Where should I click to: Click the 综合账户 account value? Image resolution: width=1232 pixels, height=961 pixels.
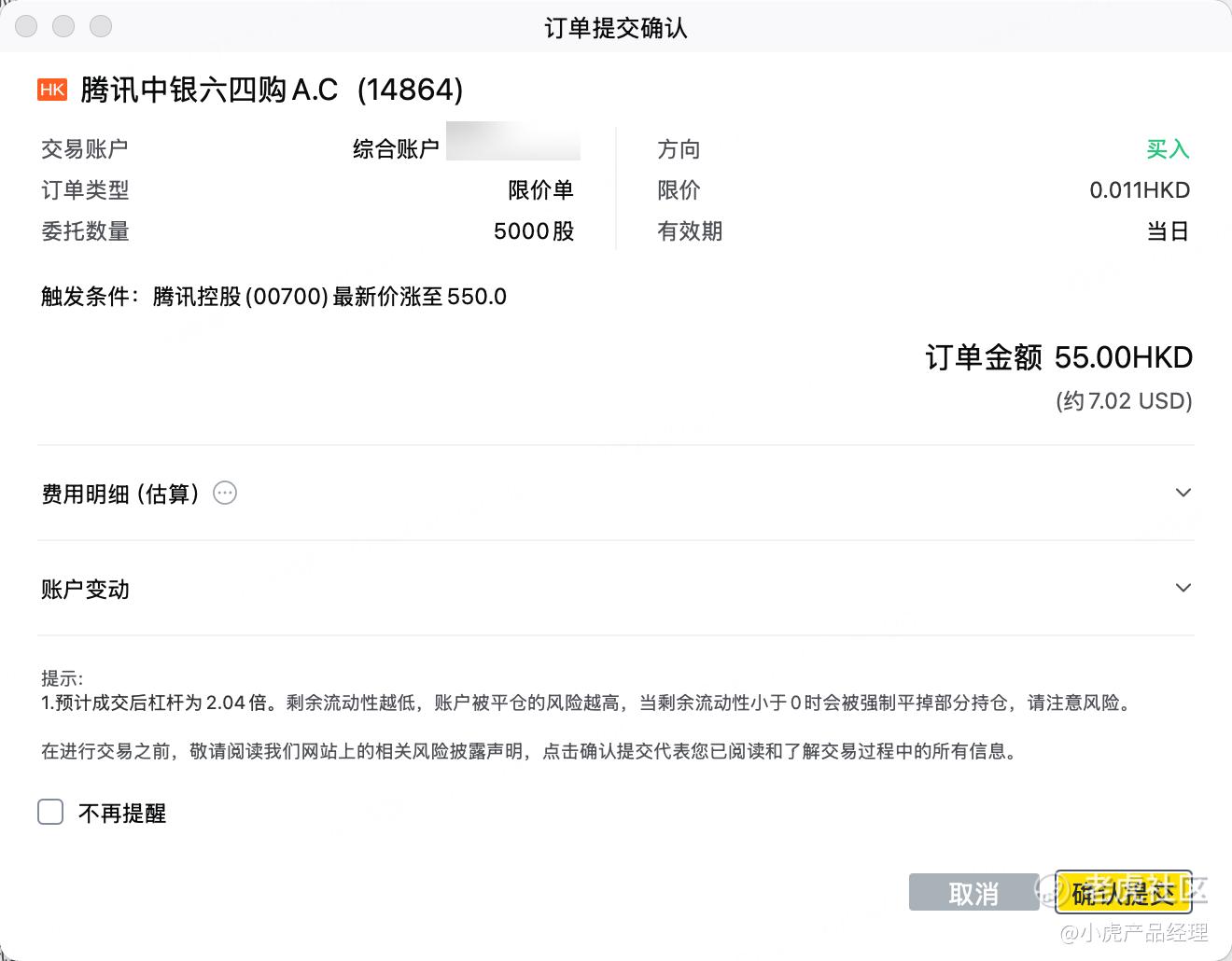click(396, 148)
